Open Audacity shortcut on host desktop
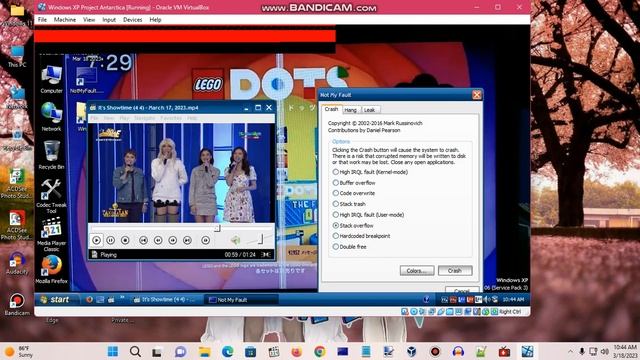The image size is (640, 360). pos(17,263)
